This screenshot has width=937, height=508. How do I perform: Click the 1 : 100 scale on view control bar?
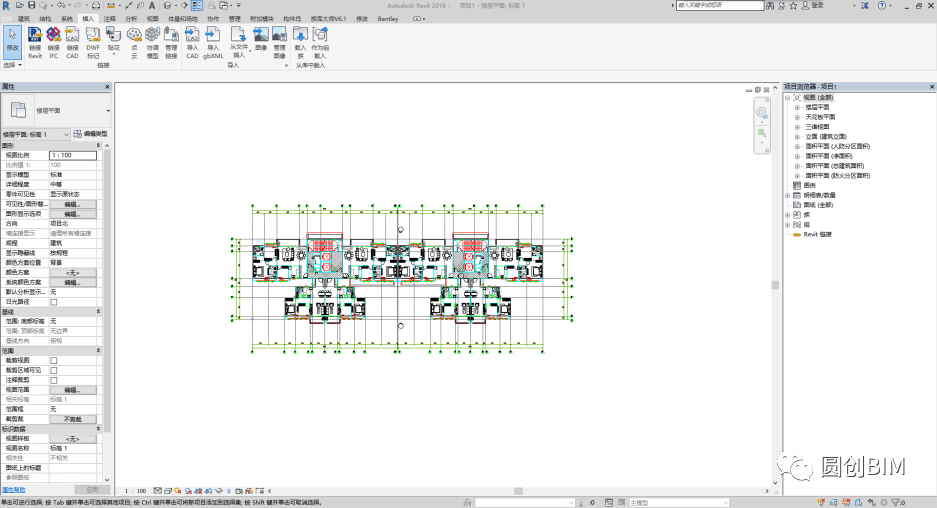click(135, 491)
